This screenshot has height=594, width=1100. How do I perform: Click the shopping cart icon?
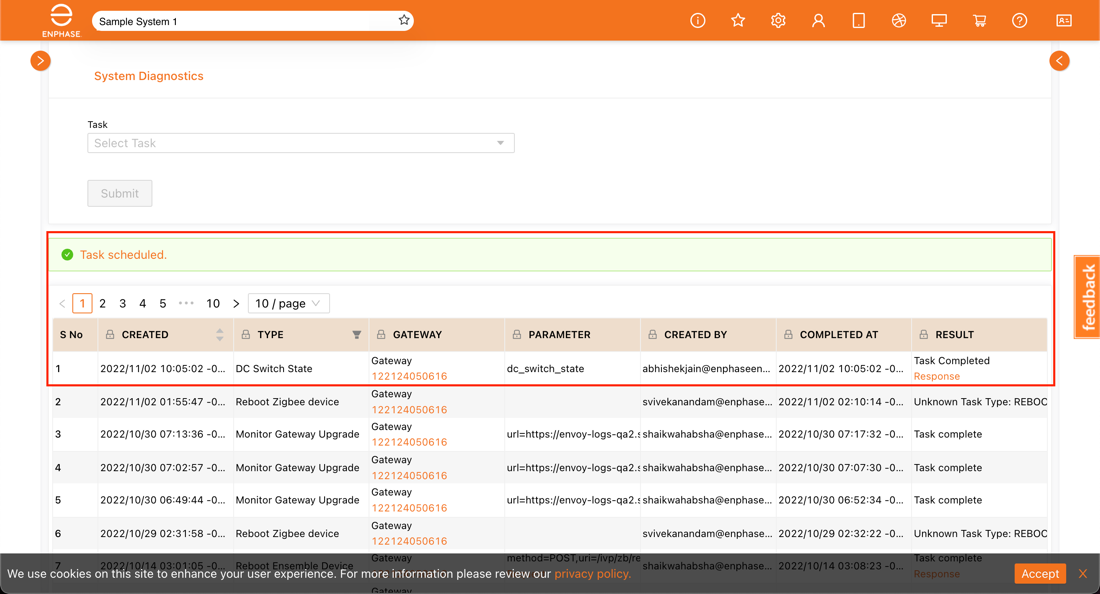coord(979,20)
